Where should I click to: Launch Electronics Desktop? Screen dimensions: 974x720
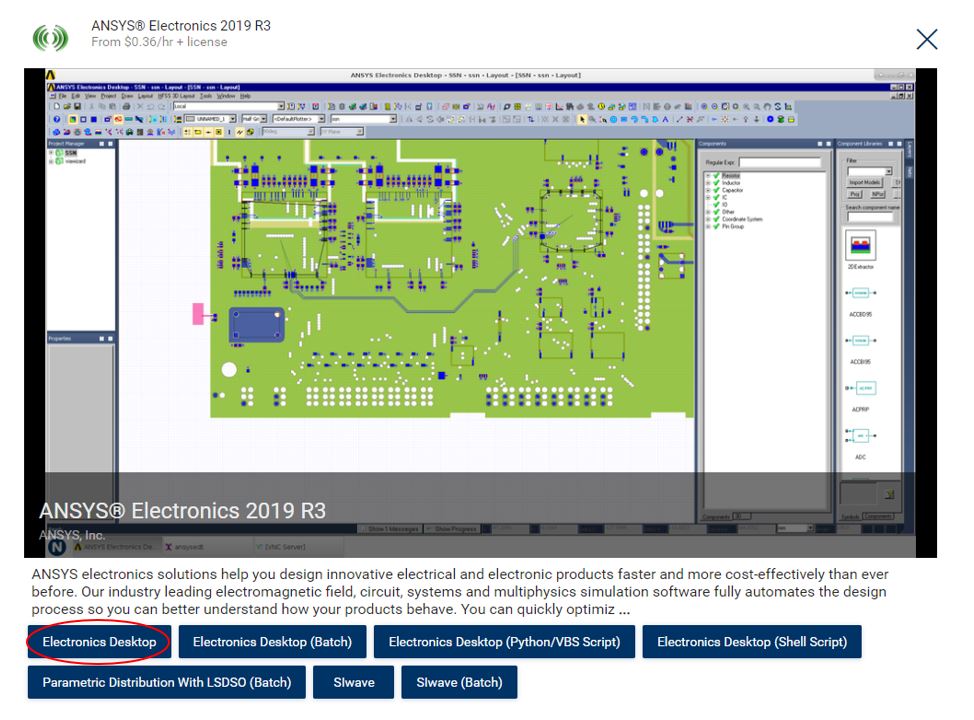[x=99, y=642]
